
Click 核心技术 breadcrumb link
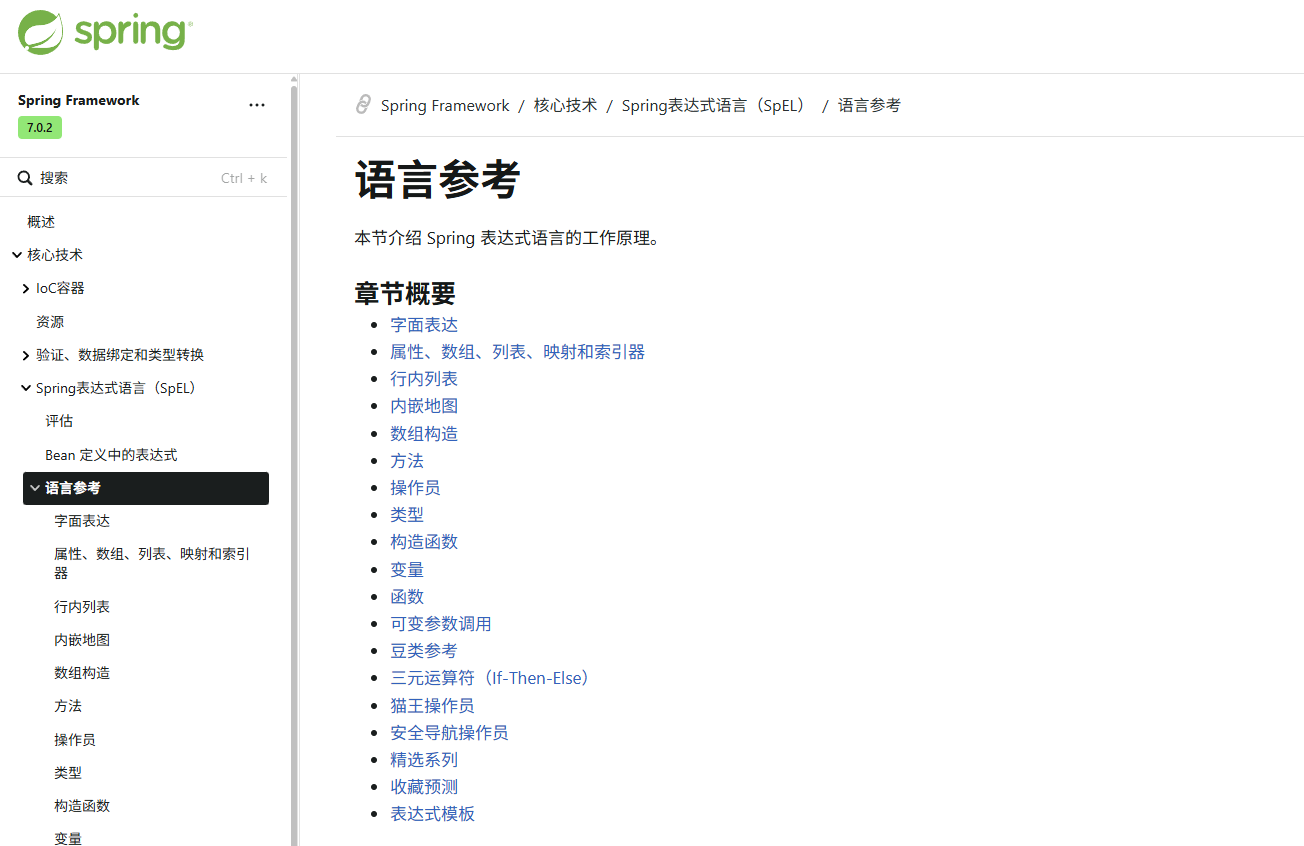coord(565,105)
